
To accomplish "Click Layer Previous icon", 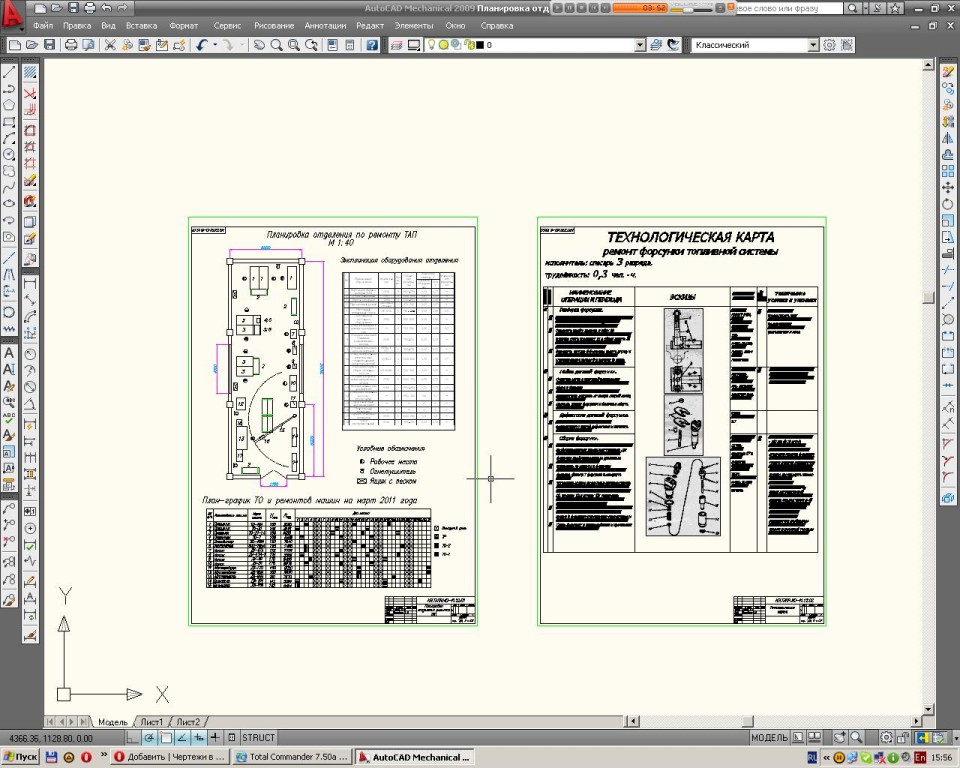I will click(673, 45).
